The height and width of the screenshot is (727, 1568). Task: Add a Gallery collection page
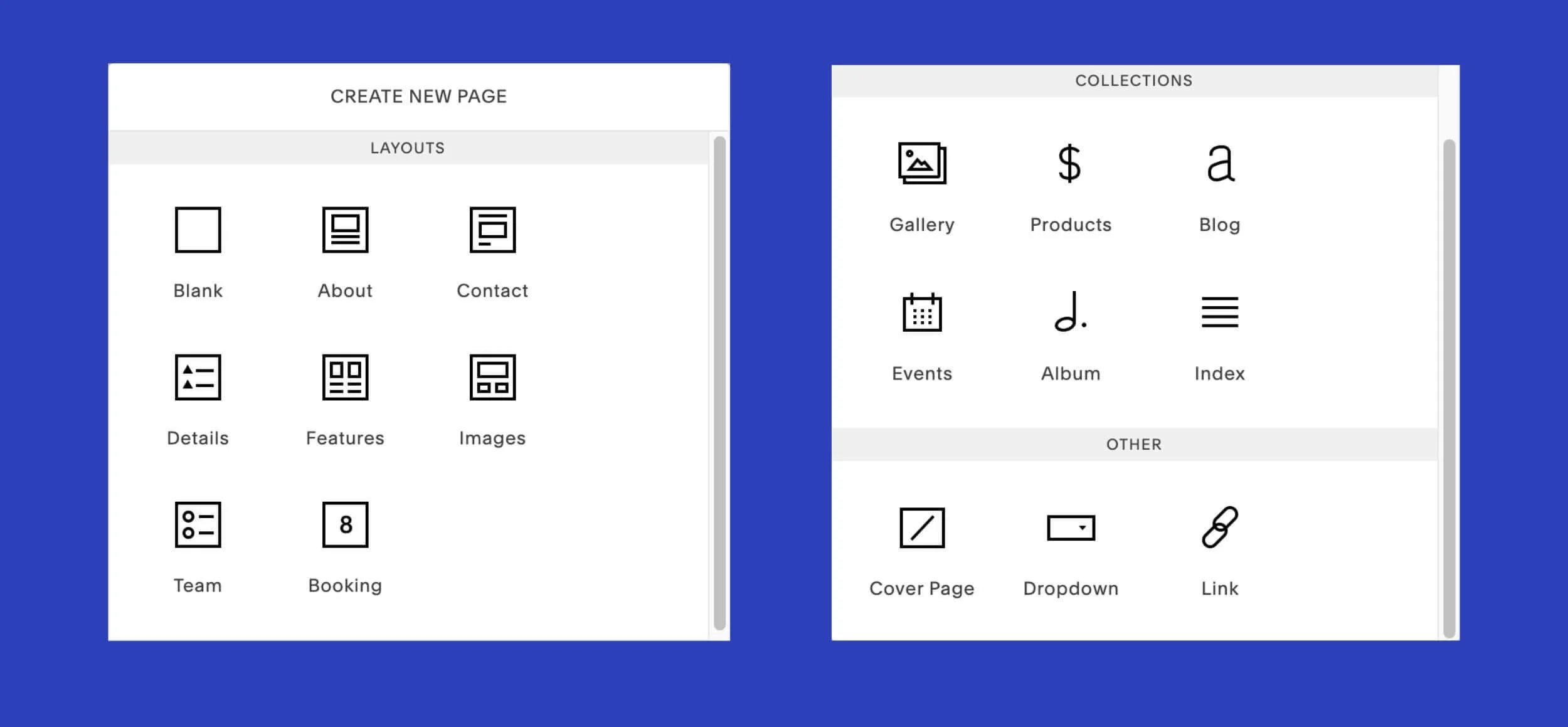[x=922, y=163]
